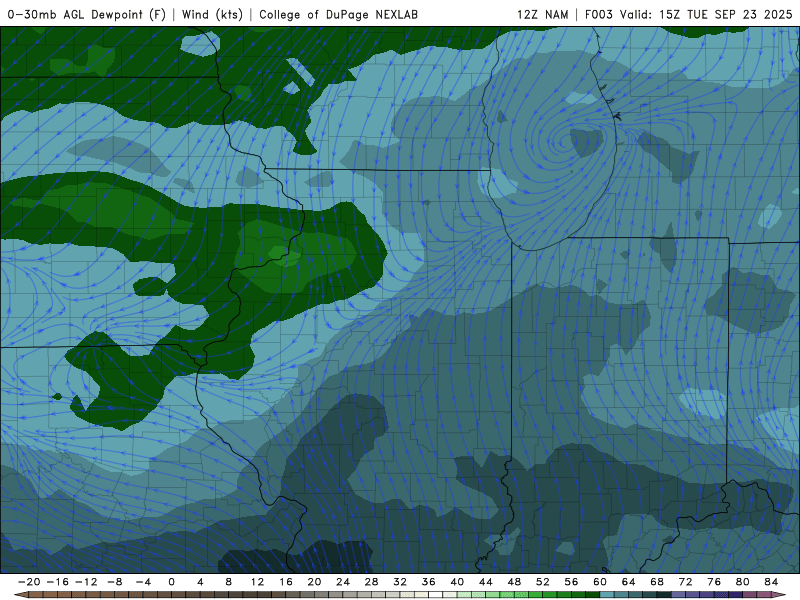
Task: Click the 36 value on the legend
Action: coord(429,582)
